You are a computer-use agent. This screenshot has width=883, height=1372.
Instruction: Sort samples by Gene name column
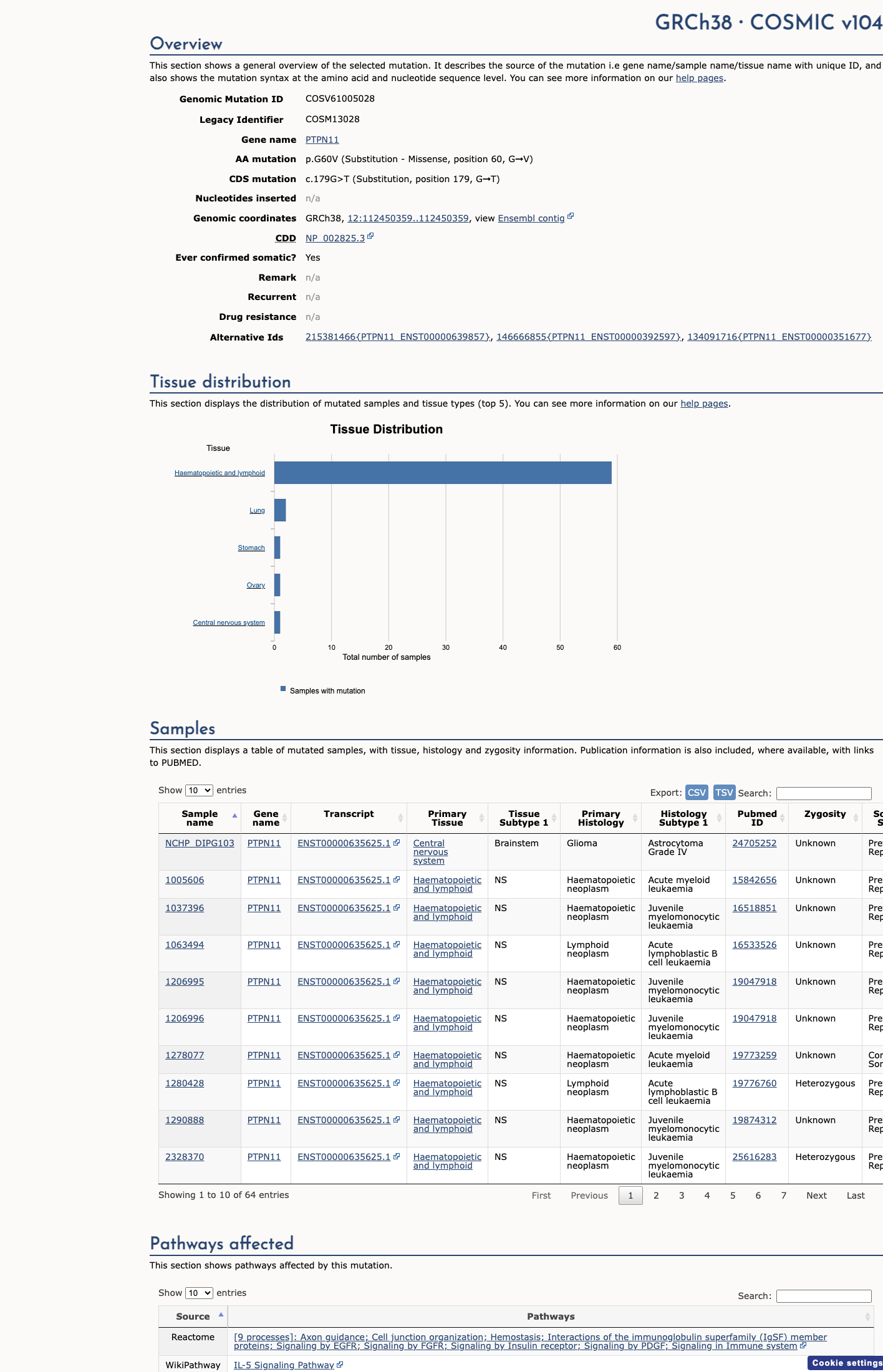pos(266,818)
